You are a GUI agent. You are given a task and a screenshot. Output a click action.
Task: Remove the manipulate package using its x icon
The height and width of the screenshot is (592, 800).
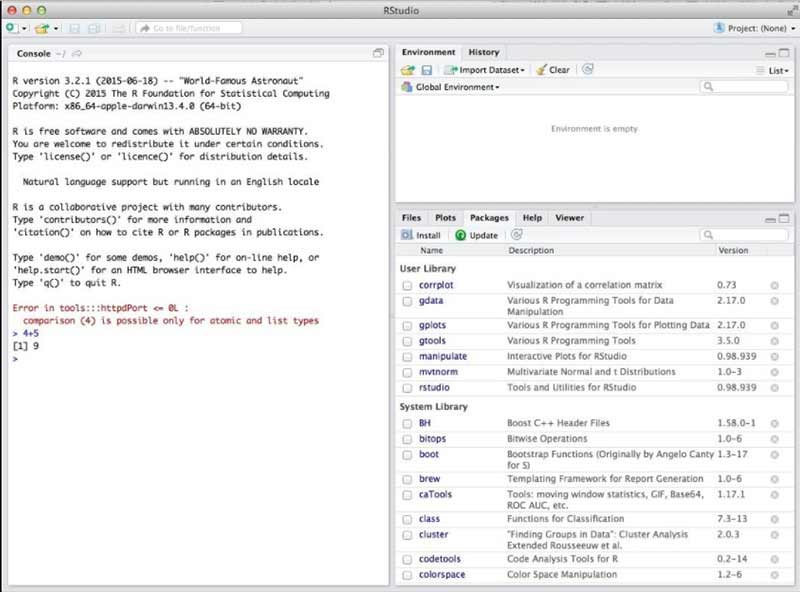(x=774, y=357)
